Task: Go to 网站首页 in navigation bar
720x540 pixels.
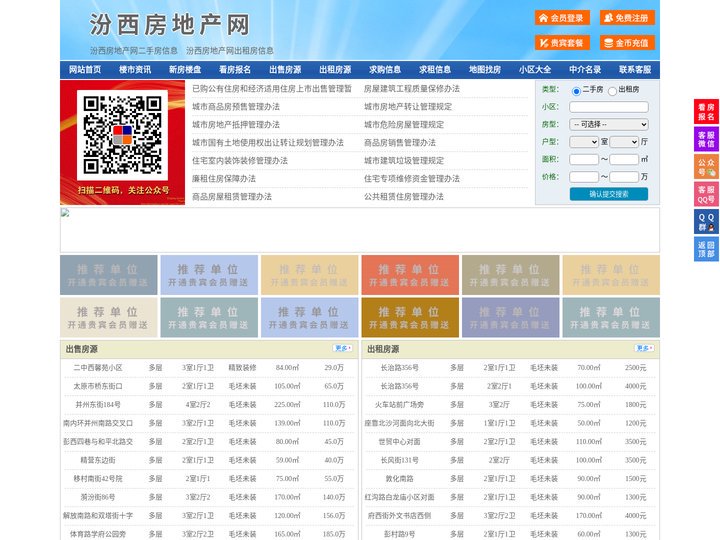Action: 85,70
